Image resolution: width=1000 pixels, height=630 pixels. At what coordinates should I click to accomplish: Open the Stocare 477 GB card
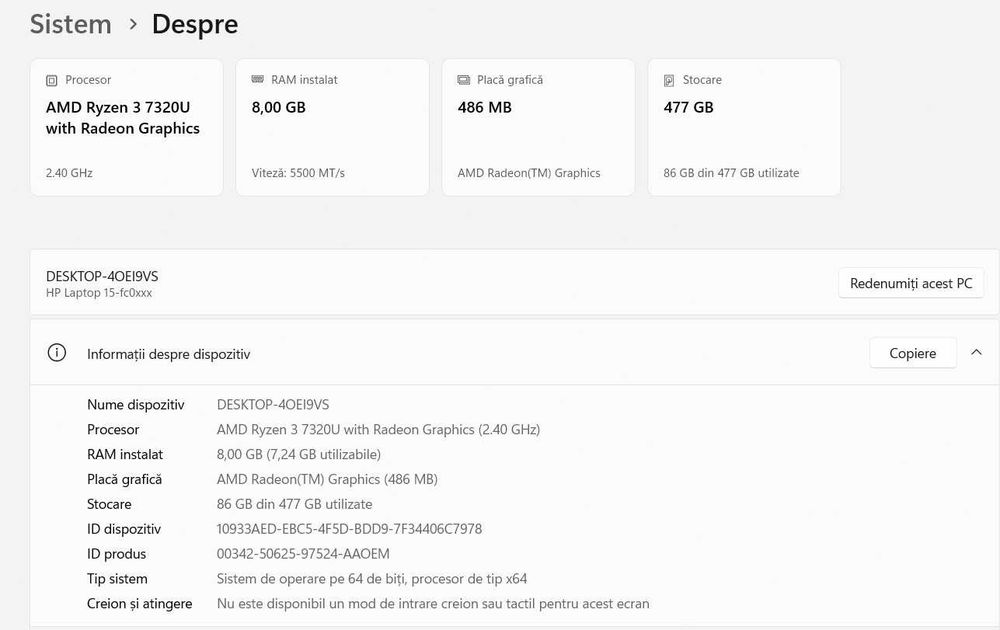click(744, 128)
